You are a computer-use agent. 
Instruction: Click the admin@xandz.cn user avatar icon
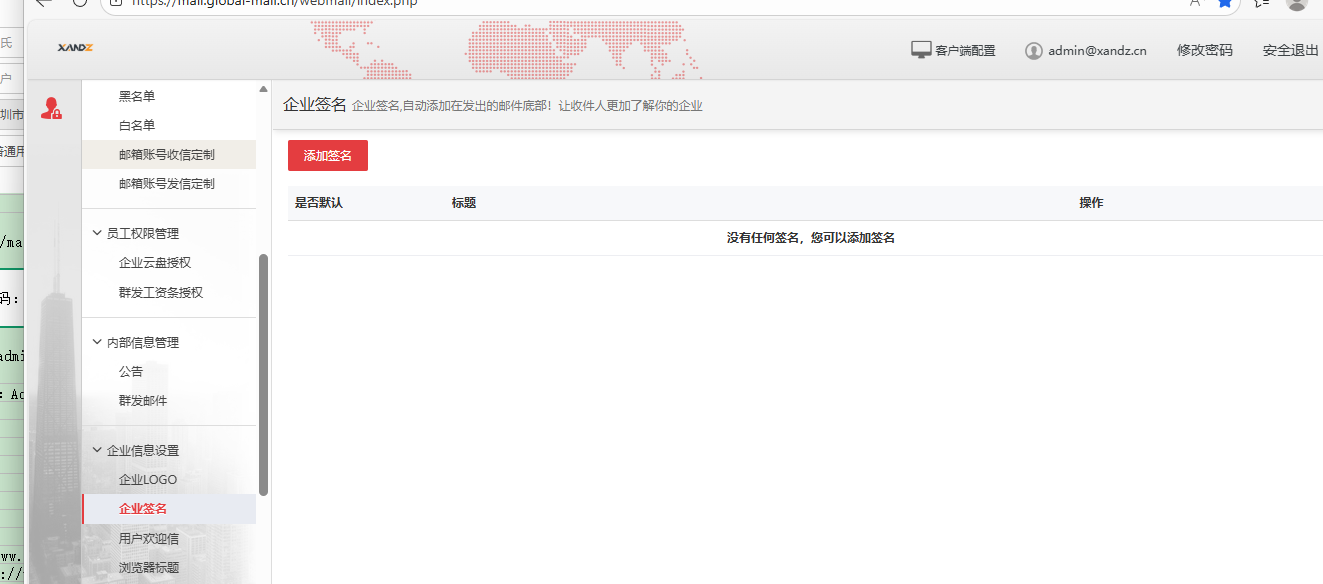(1034, 50)
